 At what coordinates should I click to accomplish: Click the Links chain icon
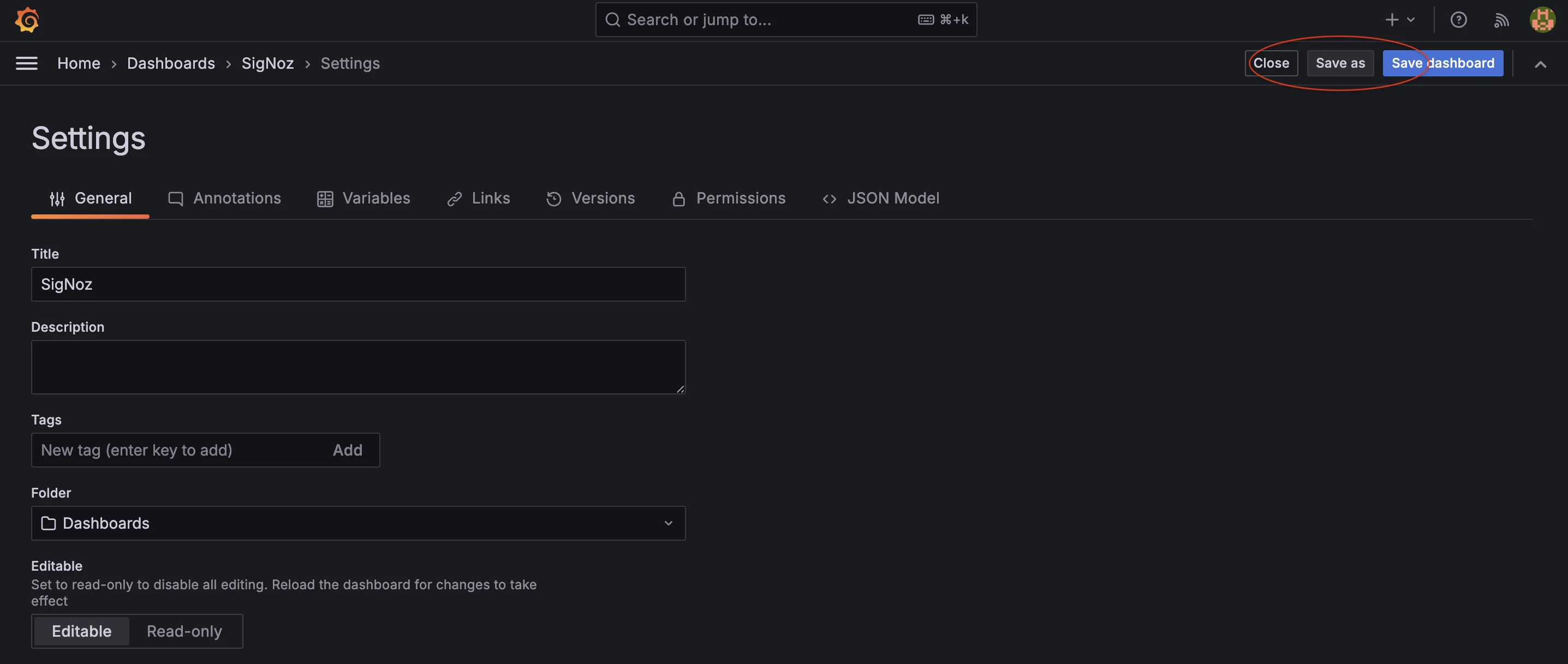pos(454,199)
